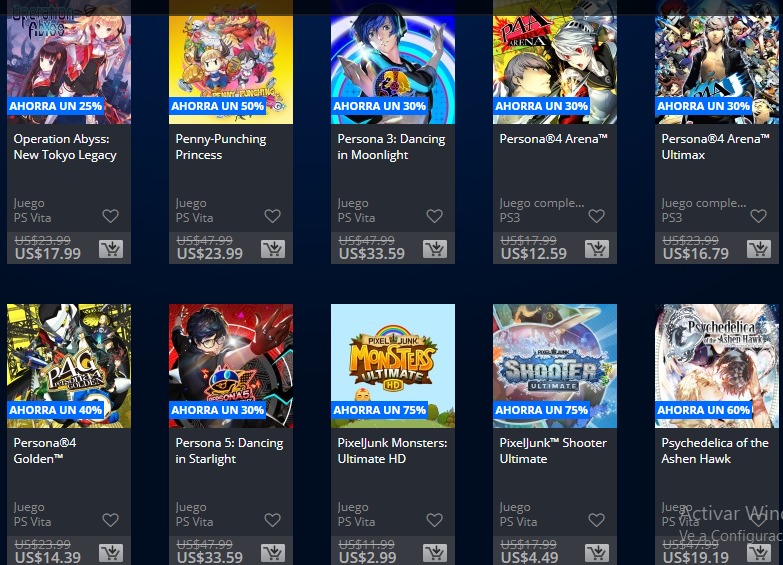Image resolution: width=783 pixels, height=565 pixels.
Task: Add PixelJunk Shooter Ultimate to cart
Action: pyautogui.click(x=597, y=553)
